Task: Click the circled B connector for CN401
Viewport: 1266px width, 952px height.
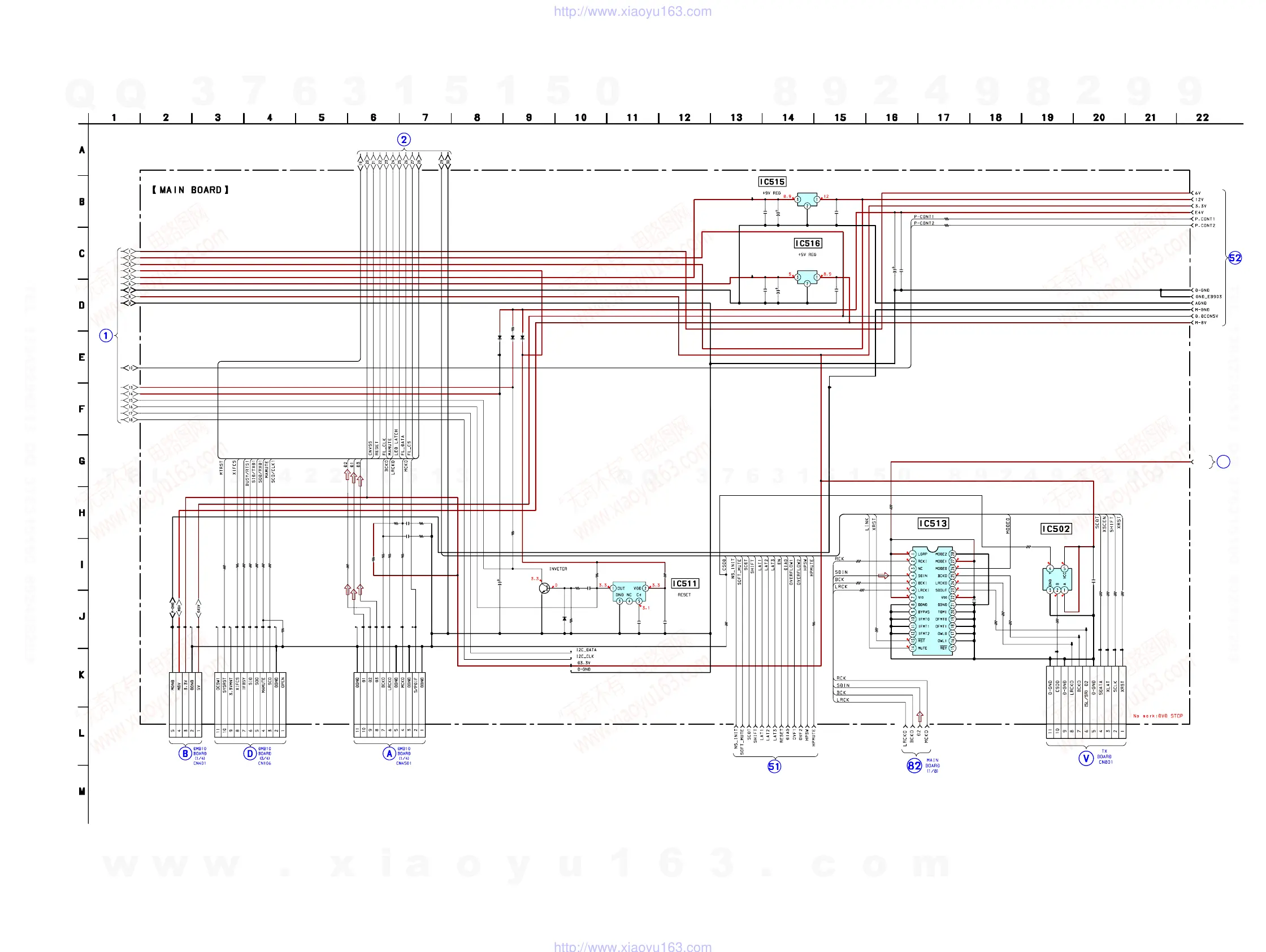Action: pyautogui.click(x=185, y=754)
